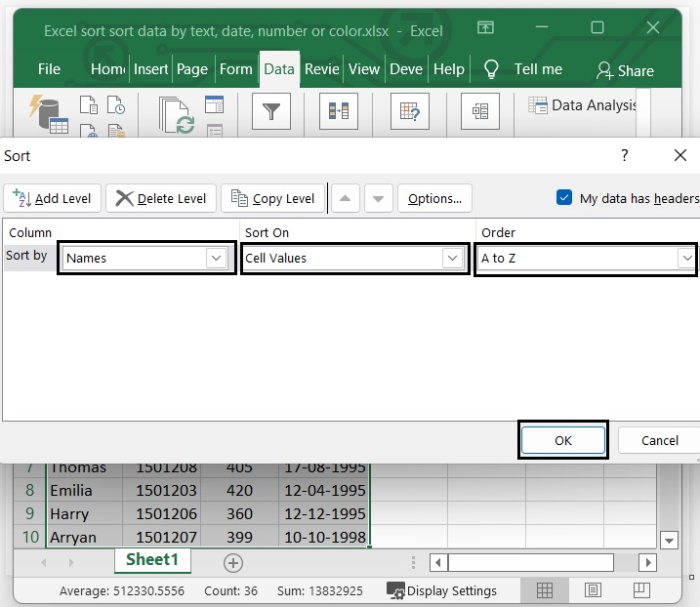
Task: Click the Move Up arrow in Sort dialog
Action: point(344,198)
